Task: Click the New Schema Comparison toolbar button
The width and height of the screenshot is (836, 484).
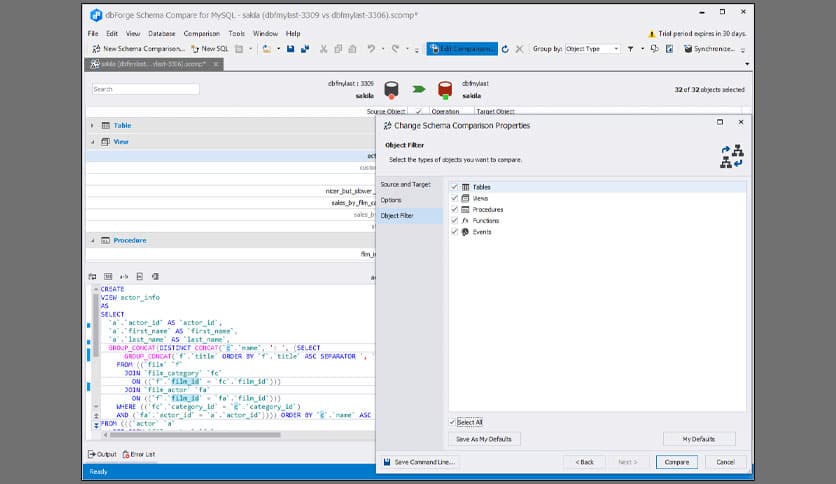Action: click(x=138, y=49)
